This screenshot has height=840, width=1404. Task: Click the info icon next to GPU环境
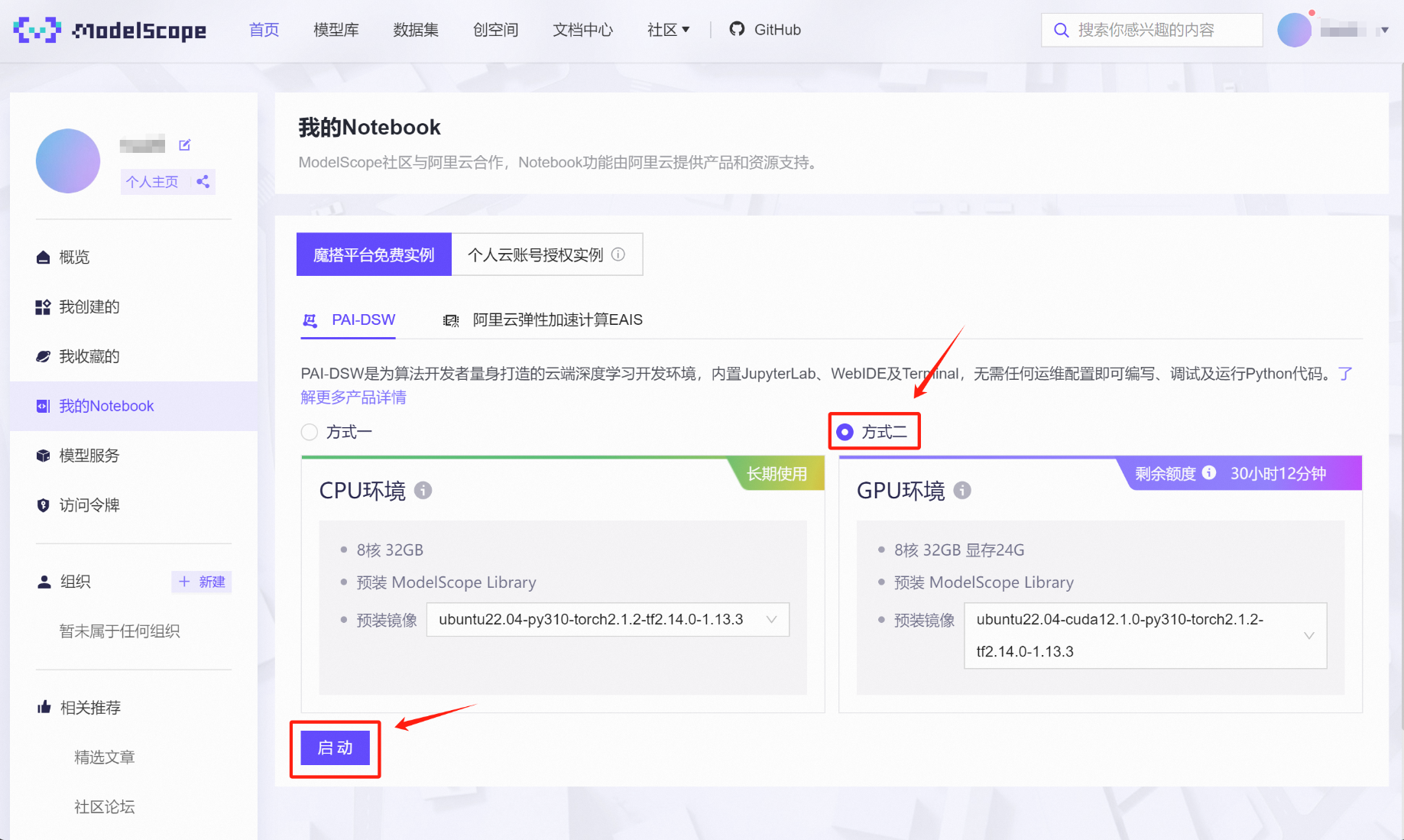pyautogui.click(x=962, y=491)
